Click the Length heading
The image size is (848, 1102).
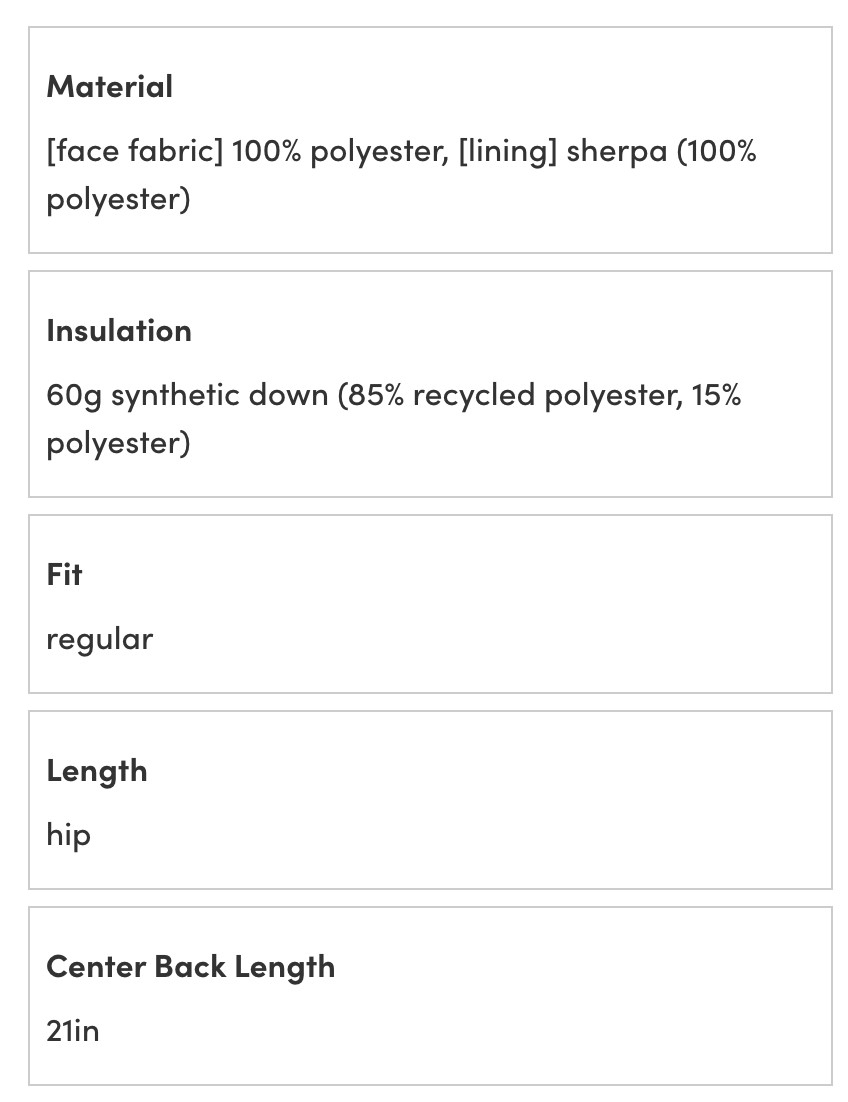point(97,772)
